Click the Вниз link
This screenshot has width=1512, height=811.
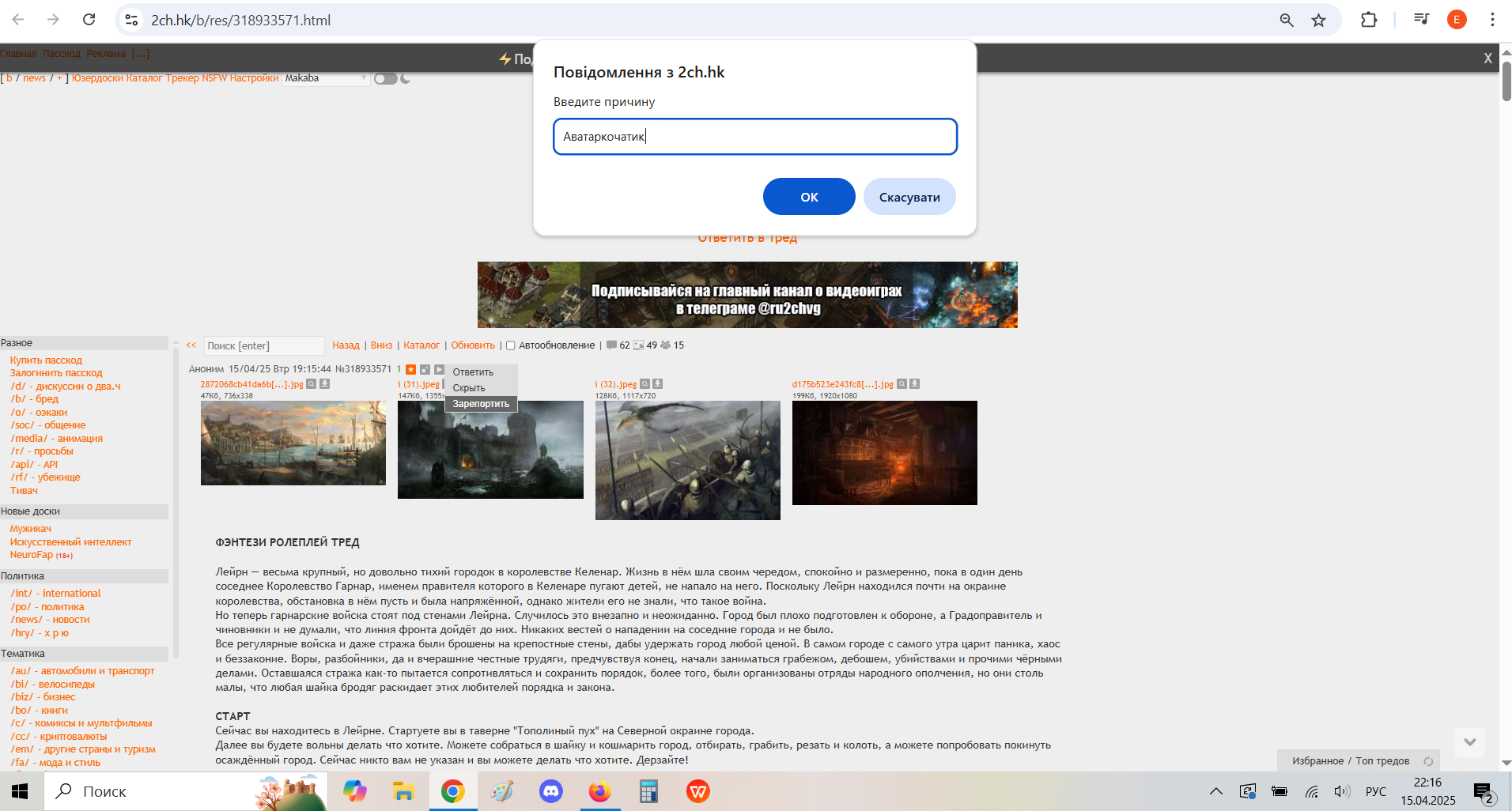tap(381, 345)
